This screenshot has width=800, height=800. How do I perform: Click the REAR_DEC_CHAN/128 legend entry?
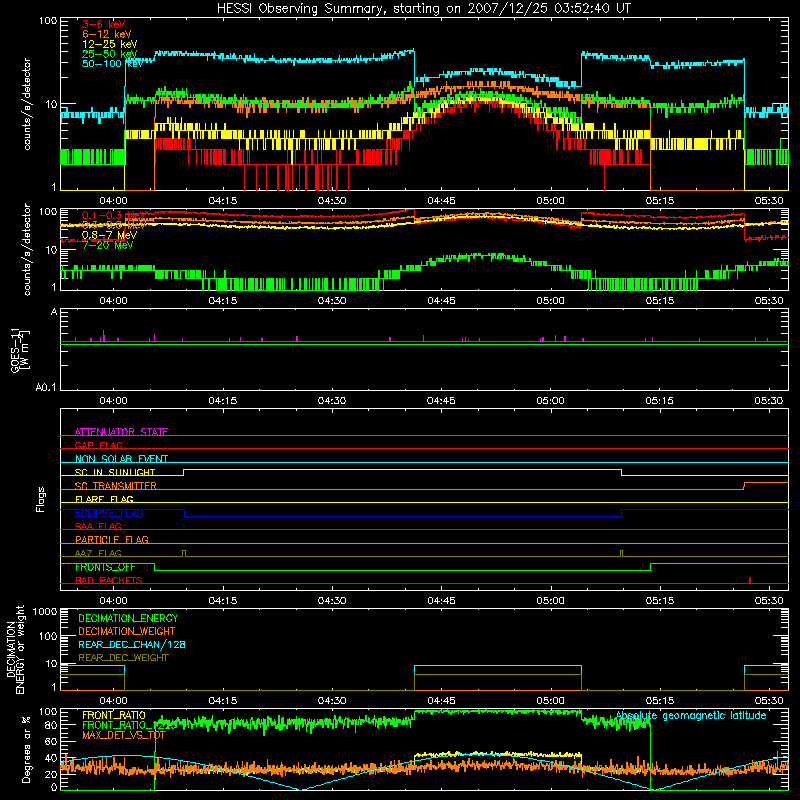click(132, 644)
